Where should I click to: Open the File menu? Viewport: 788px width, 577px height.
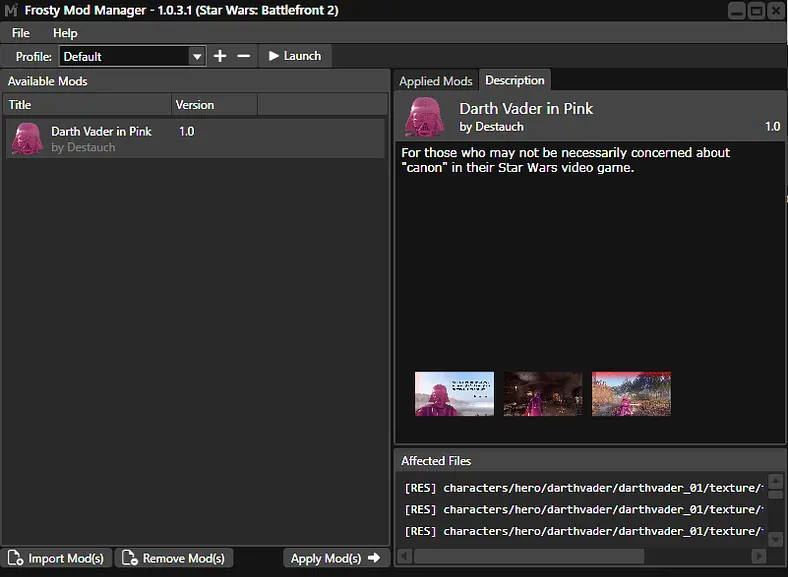click(x=21, y=33)
